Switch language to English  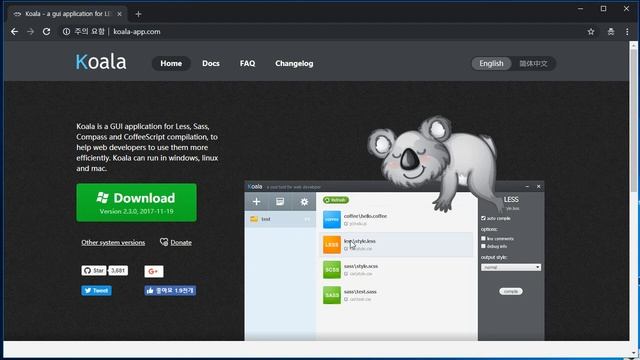pos(491,63)
